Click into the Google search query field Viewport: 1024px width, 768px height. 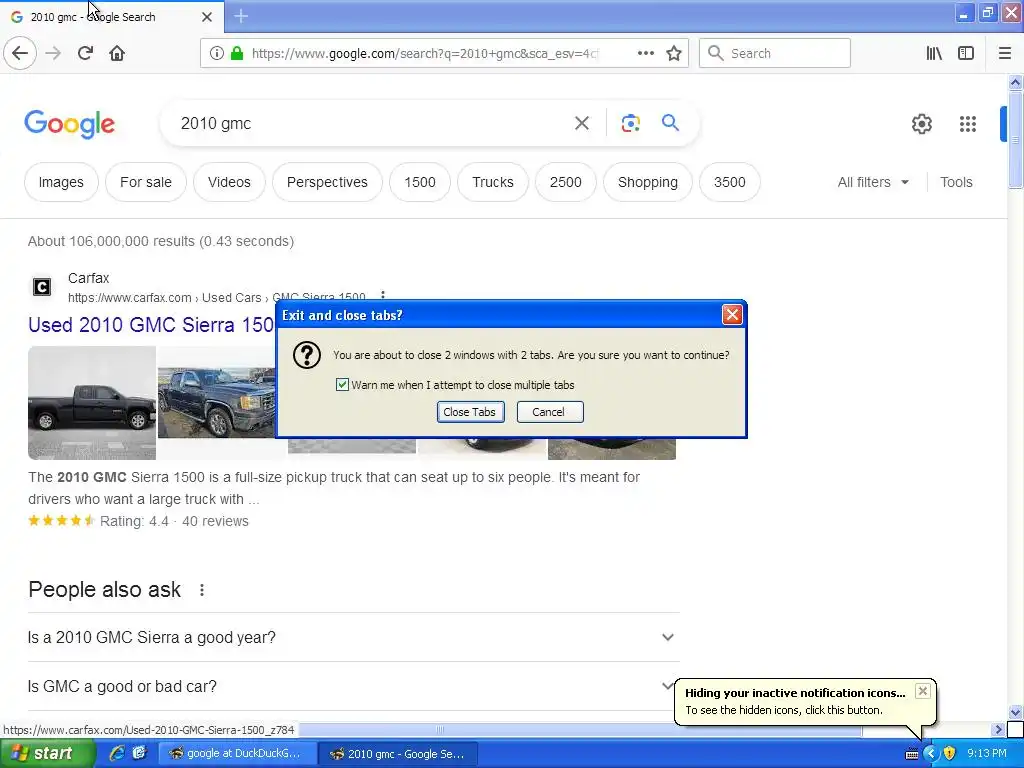[x=372, y=123]
